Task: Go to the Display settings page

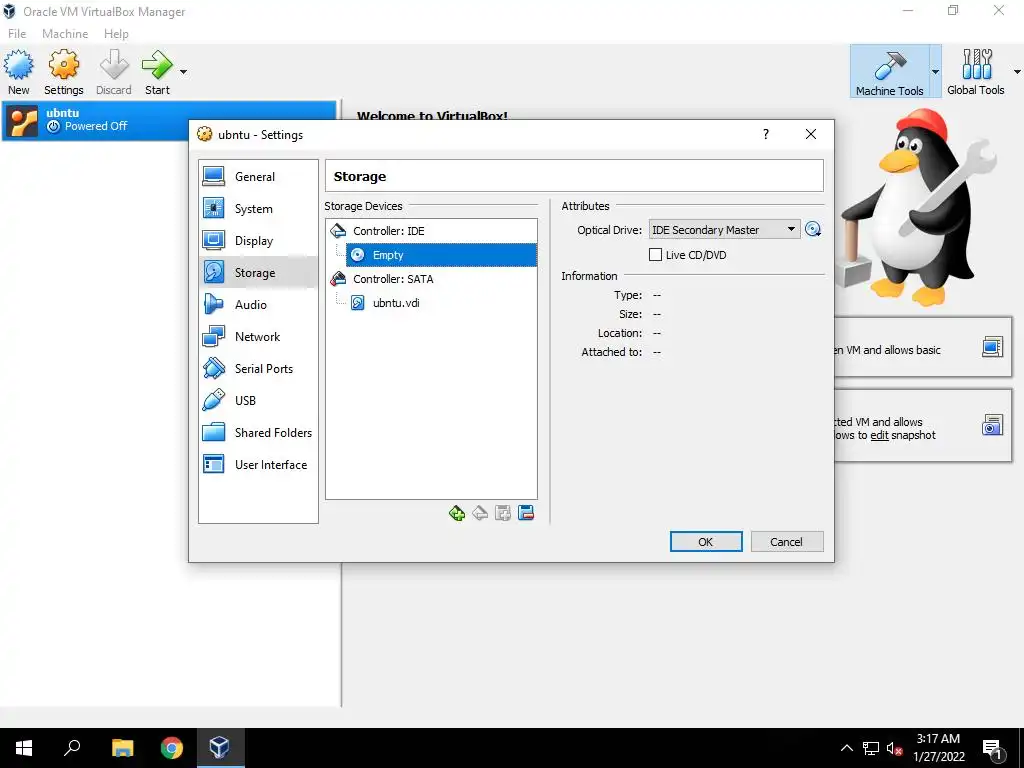Action: pos(258,240)
